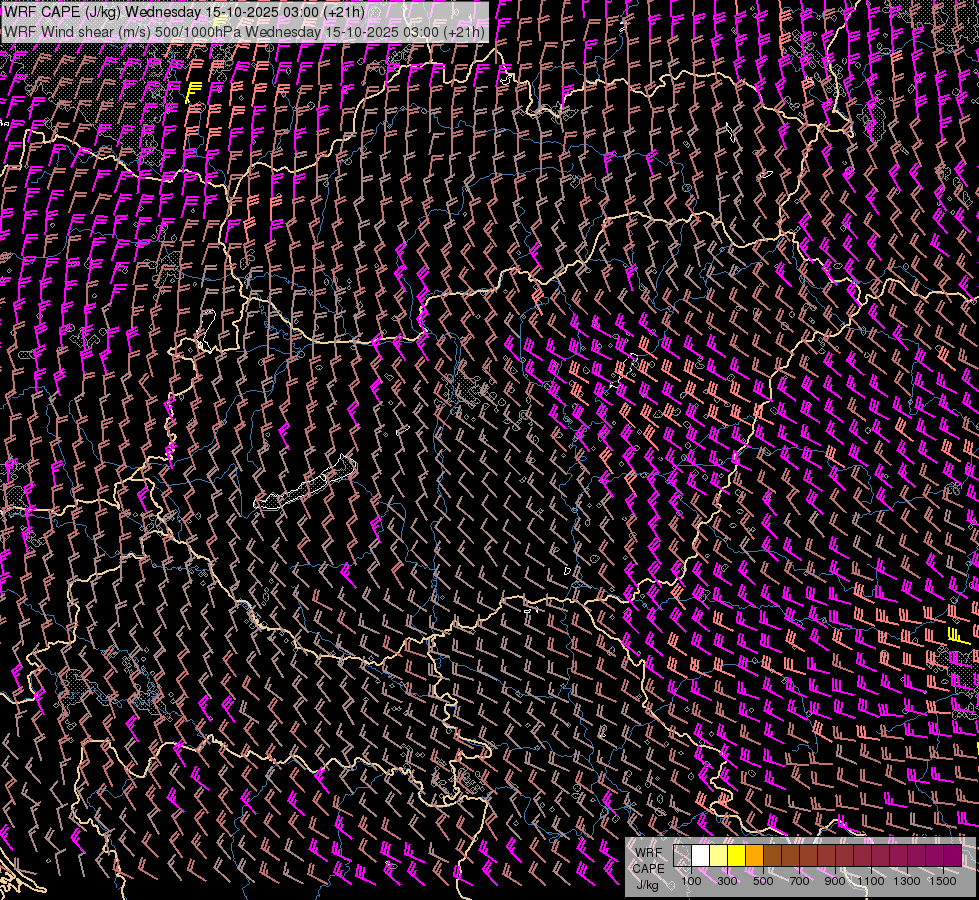Click the legend value 500
This screenshot has height=900, width=979.
(763, 881)
